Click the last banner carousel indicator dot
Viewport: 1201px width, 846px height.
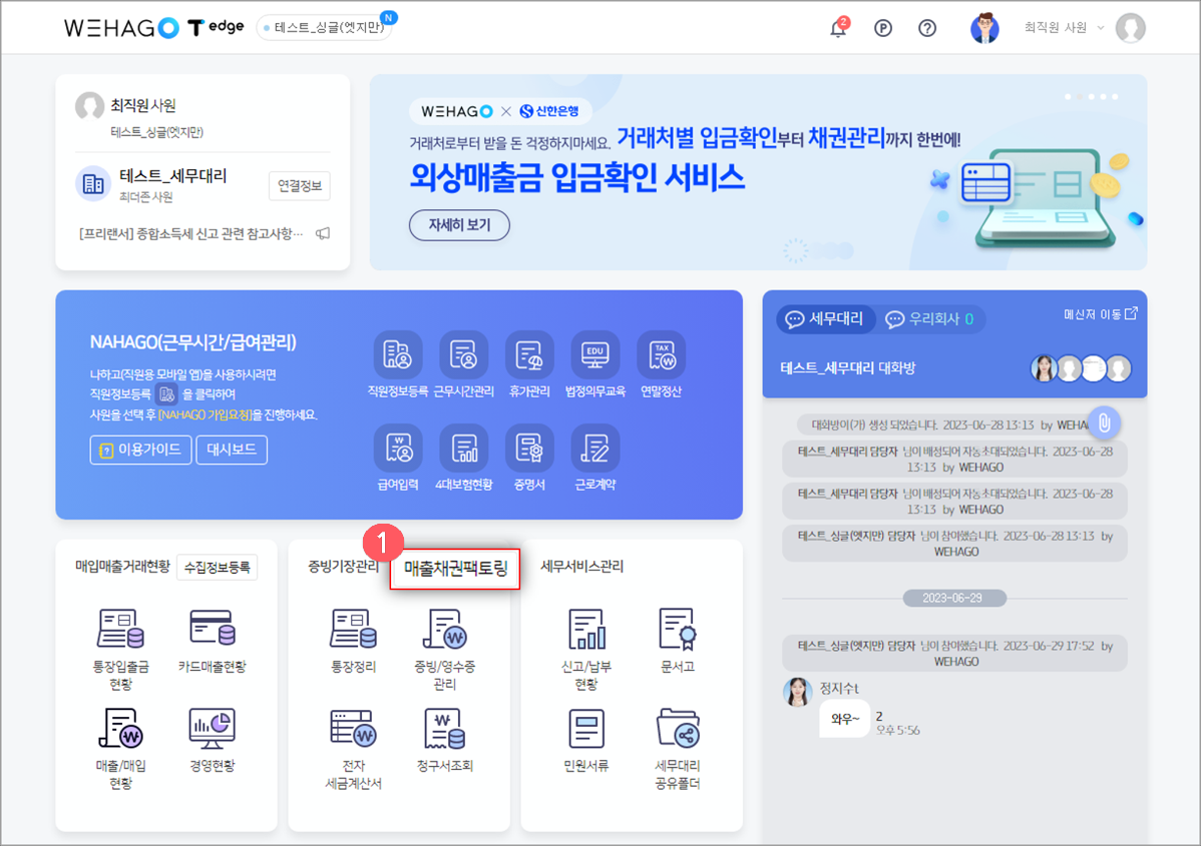(1116, 97)
